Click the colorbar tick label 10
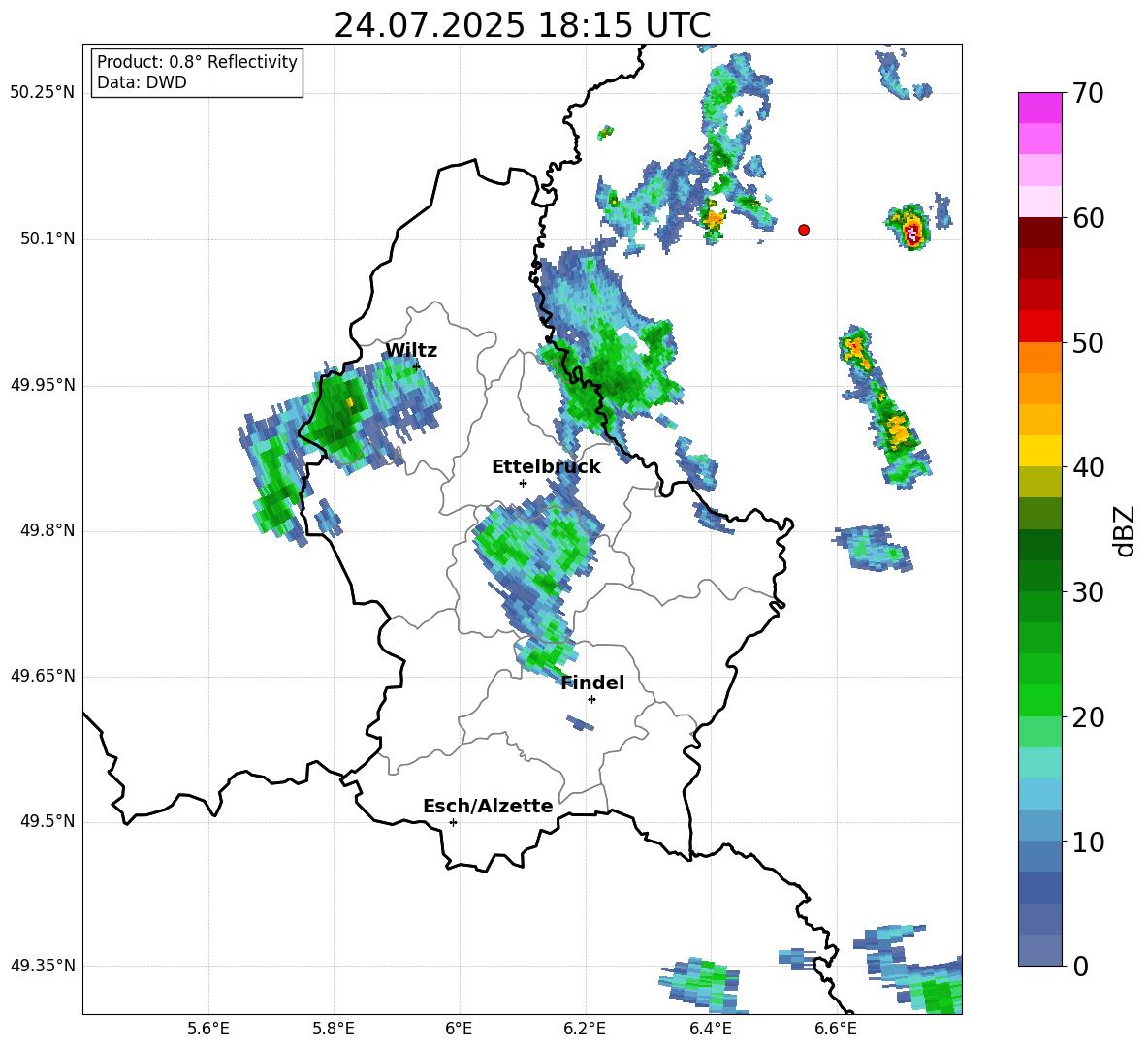This screenshot has height=1048, width=1148. tap(1088, 842)
